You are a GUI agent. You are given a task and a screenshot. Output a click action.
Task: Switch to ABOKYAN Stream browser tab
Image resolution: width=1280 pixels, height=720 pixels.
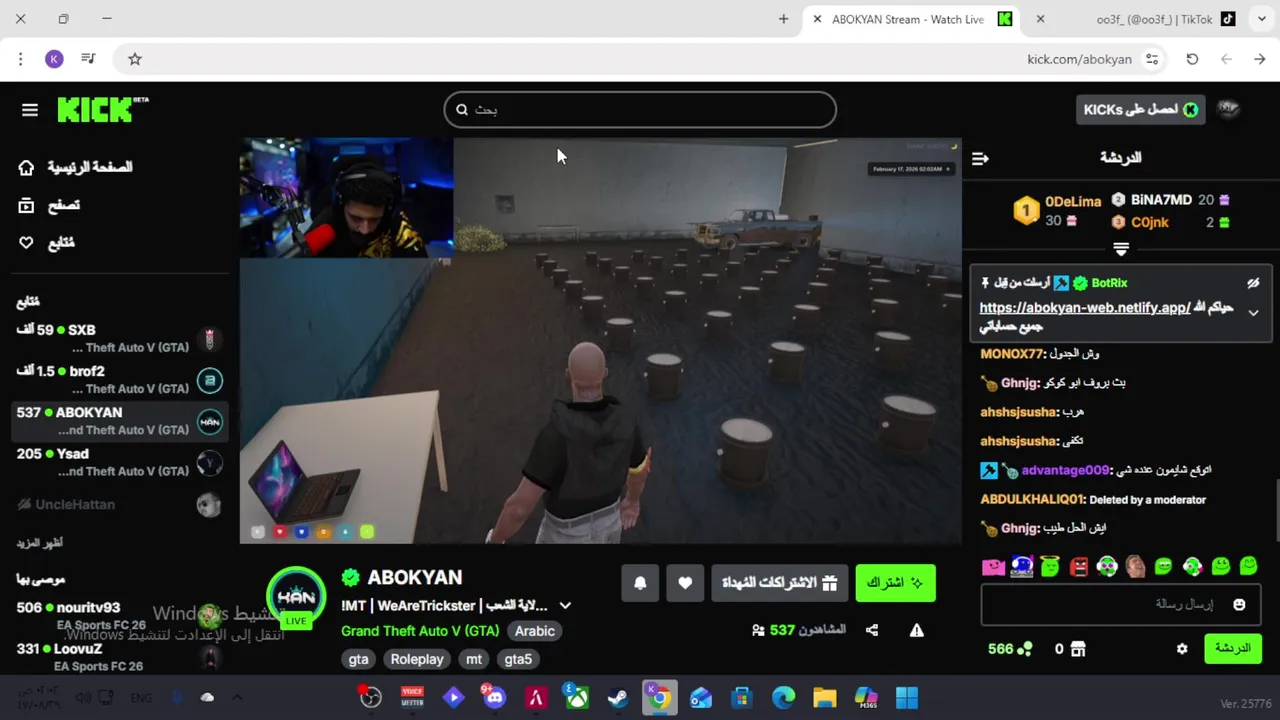908,19
